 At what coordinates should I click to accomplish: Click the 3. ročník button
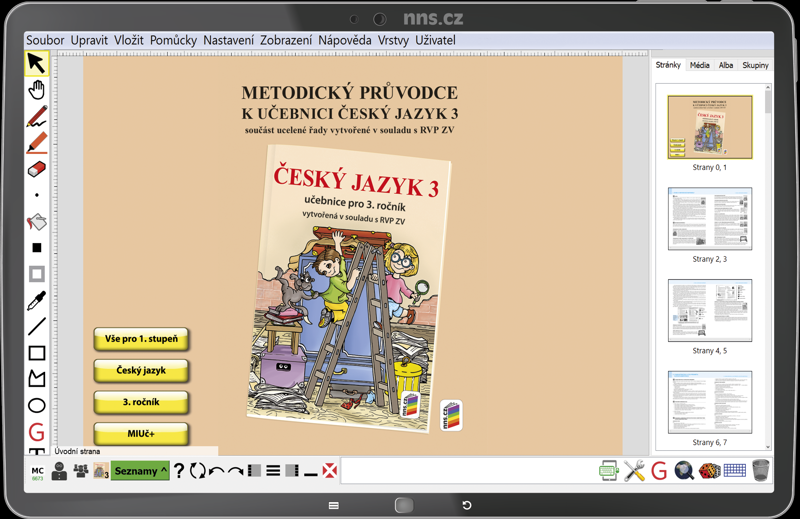pos(141,402)
